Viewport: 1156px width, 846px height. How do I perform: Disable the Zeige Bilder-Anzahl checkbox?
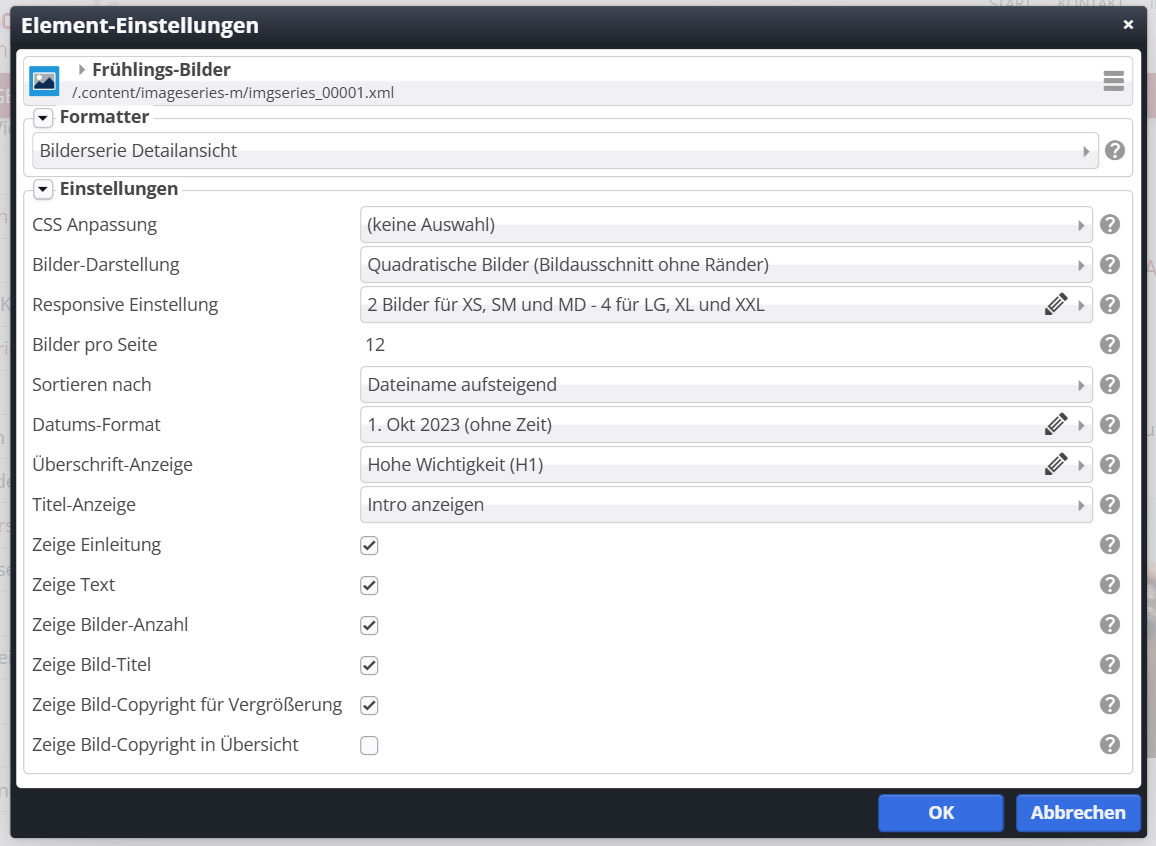pos(369,625)
